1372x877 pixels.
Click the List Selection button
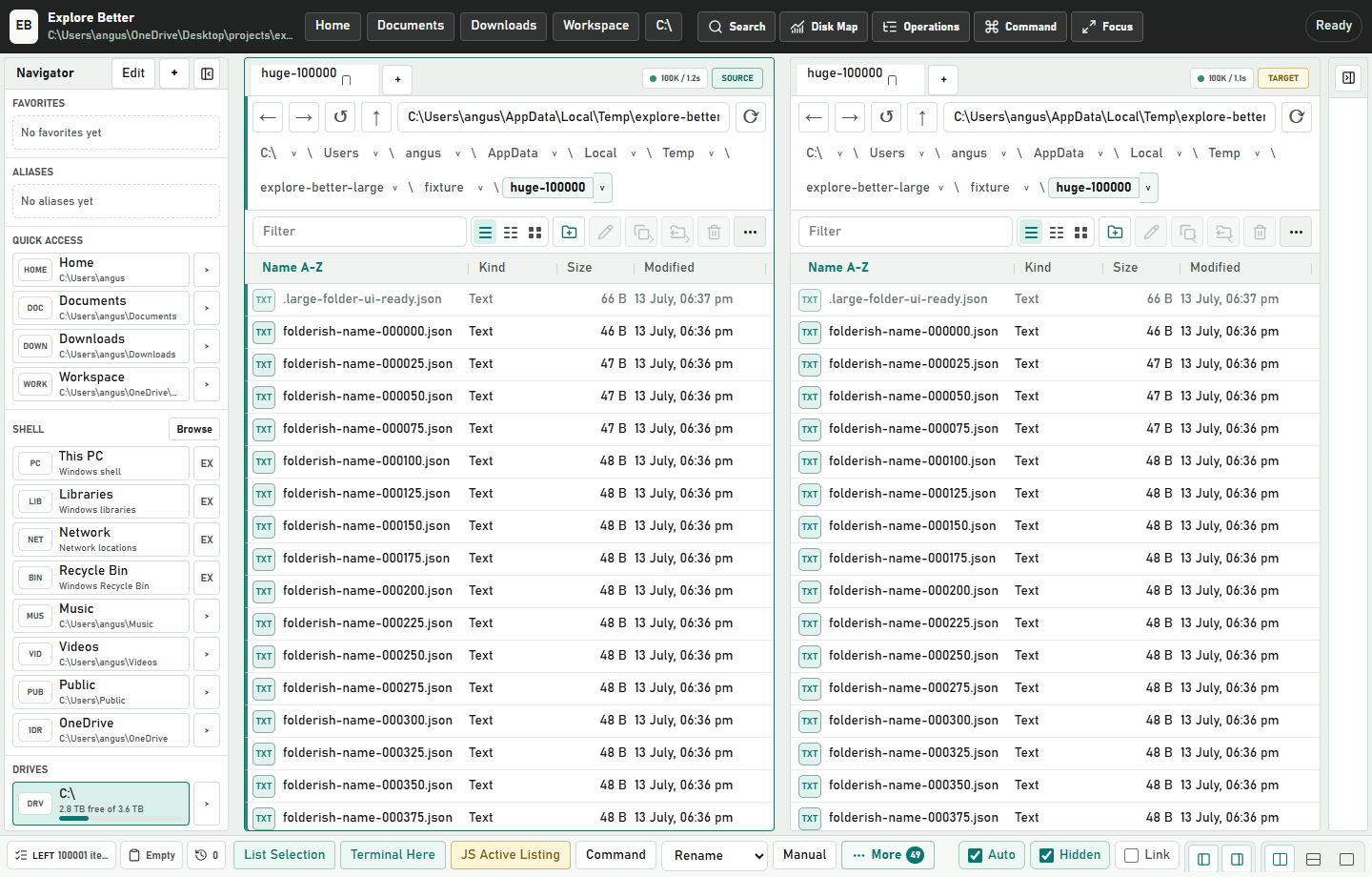284,855
